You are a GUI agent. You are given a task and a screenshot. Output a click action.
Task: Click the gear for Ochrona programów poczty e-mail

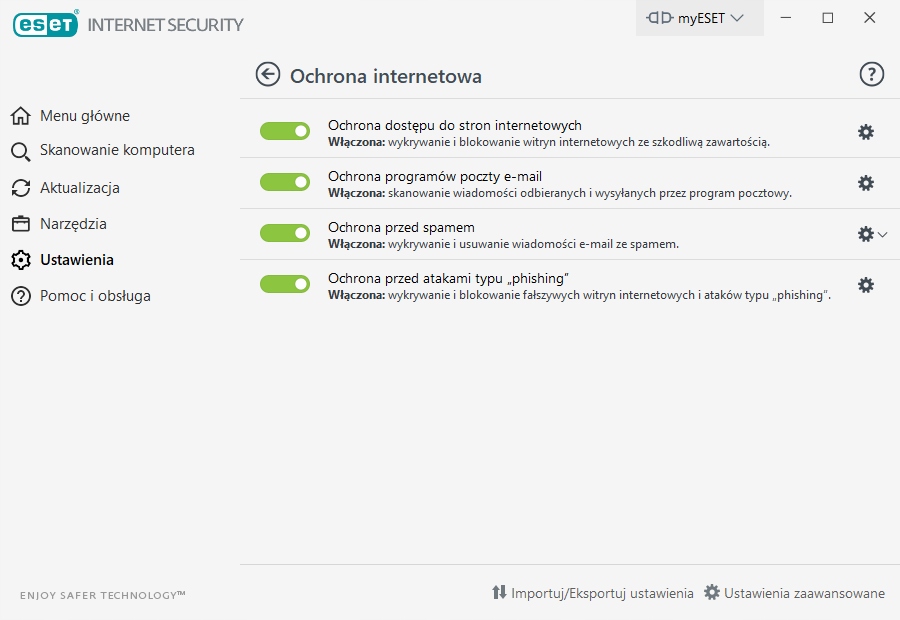866,182
